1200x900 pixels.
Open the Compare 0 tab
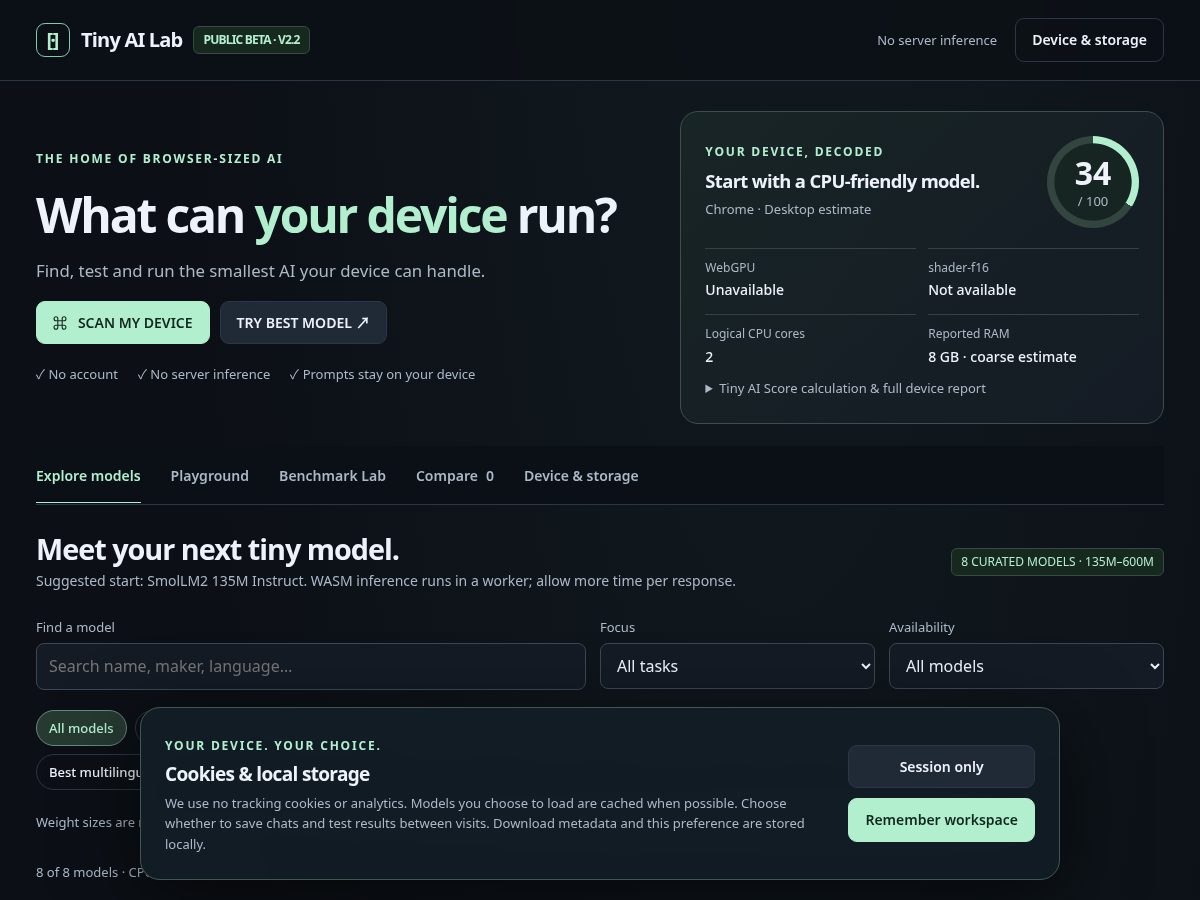(x=455, y=476)
